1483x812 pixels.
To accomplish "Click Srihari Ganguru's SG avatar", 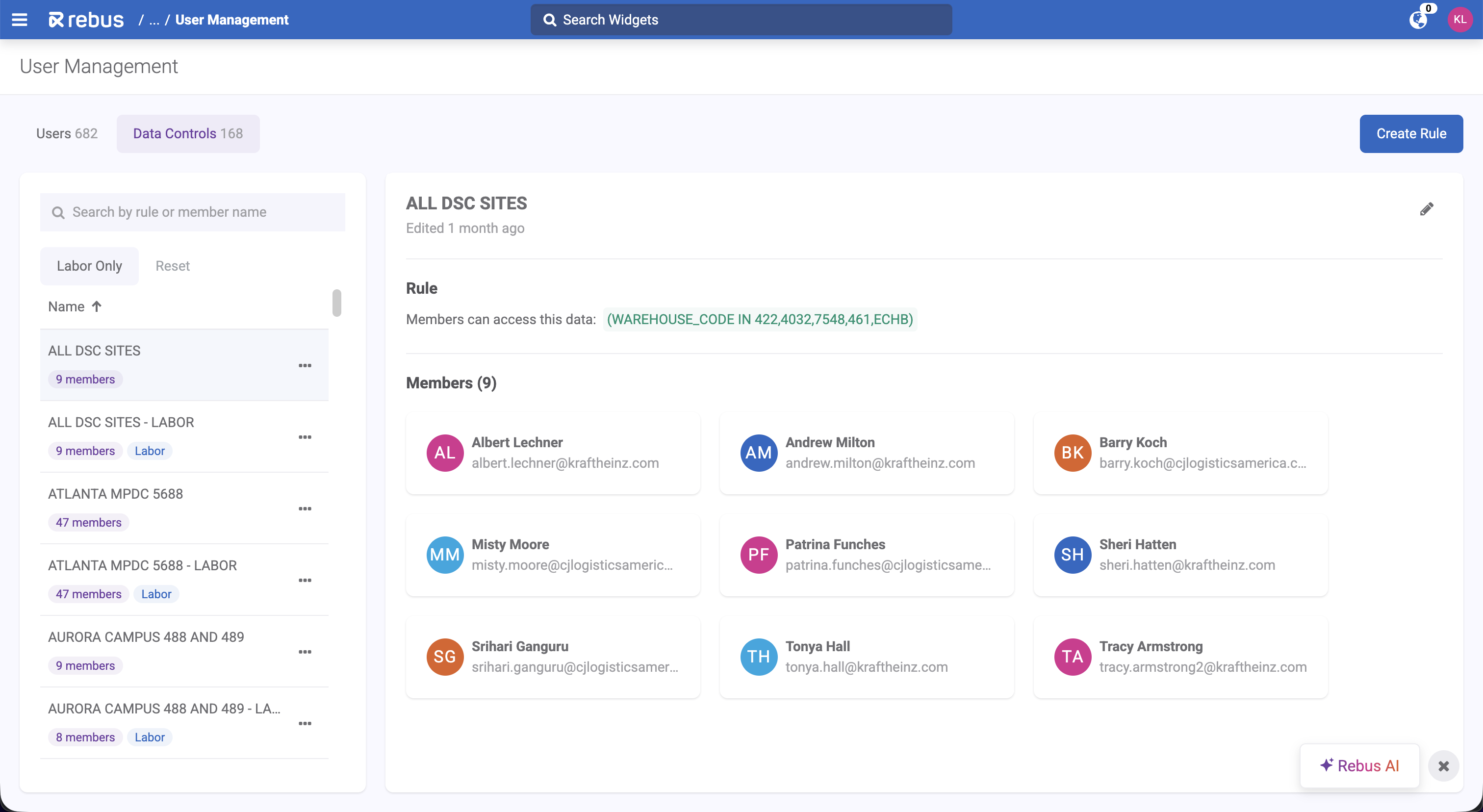I will click(445, 657).
